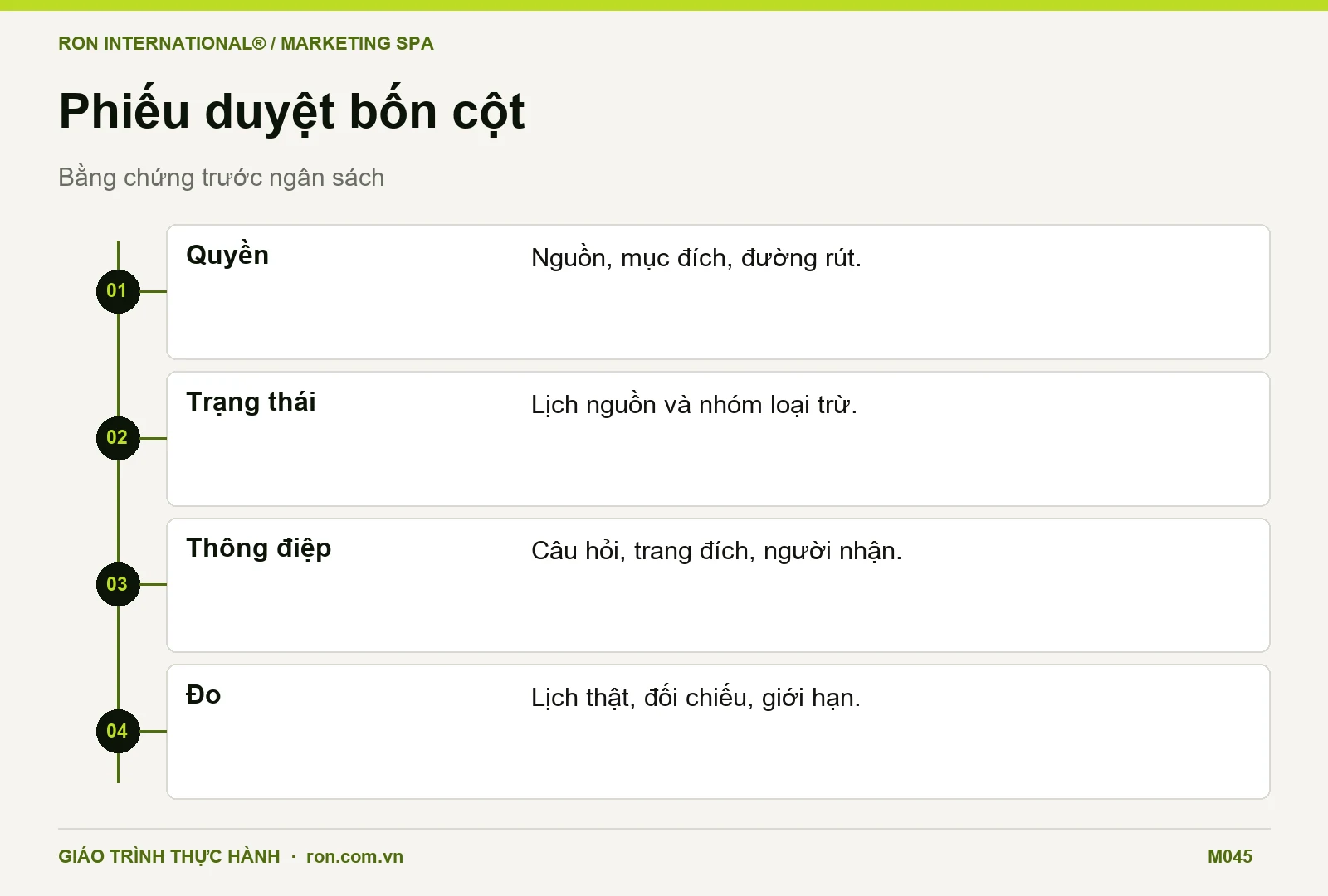Viewport: 1328px width, 896px height.
Task: Select the heading "Đo"
Action: click(203, 694)
